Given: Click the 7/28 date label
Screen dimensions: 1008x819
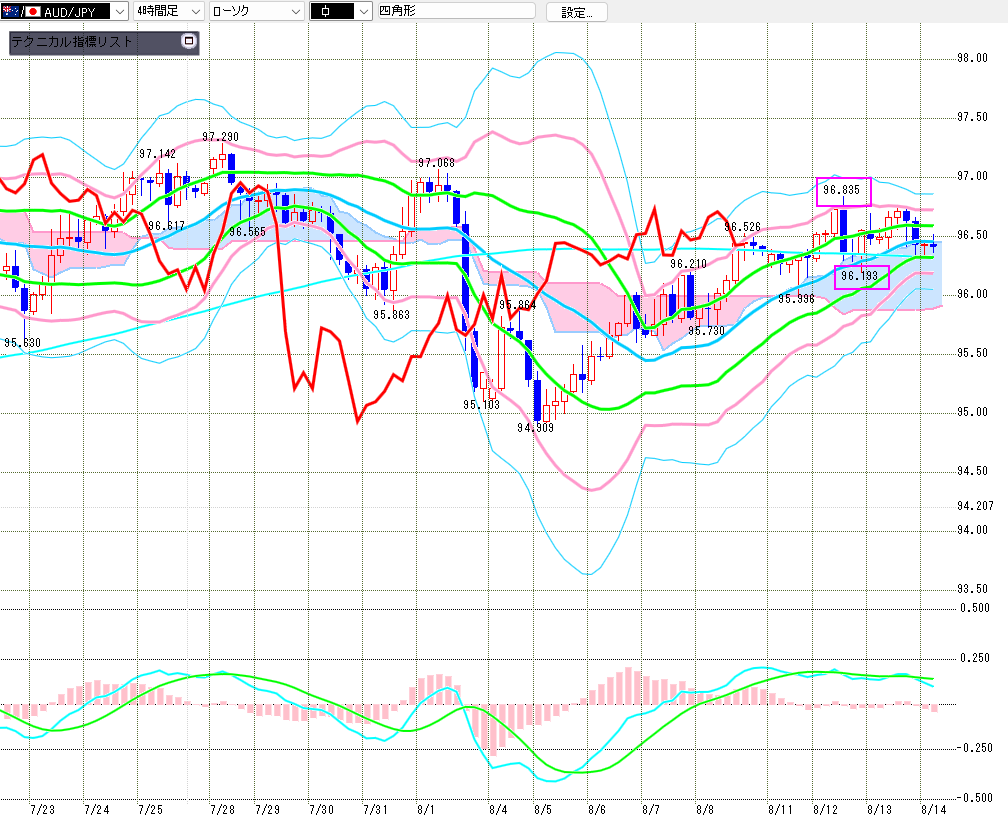Looking at the screenshot, I should [x=222, y=809].
